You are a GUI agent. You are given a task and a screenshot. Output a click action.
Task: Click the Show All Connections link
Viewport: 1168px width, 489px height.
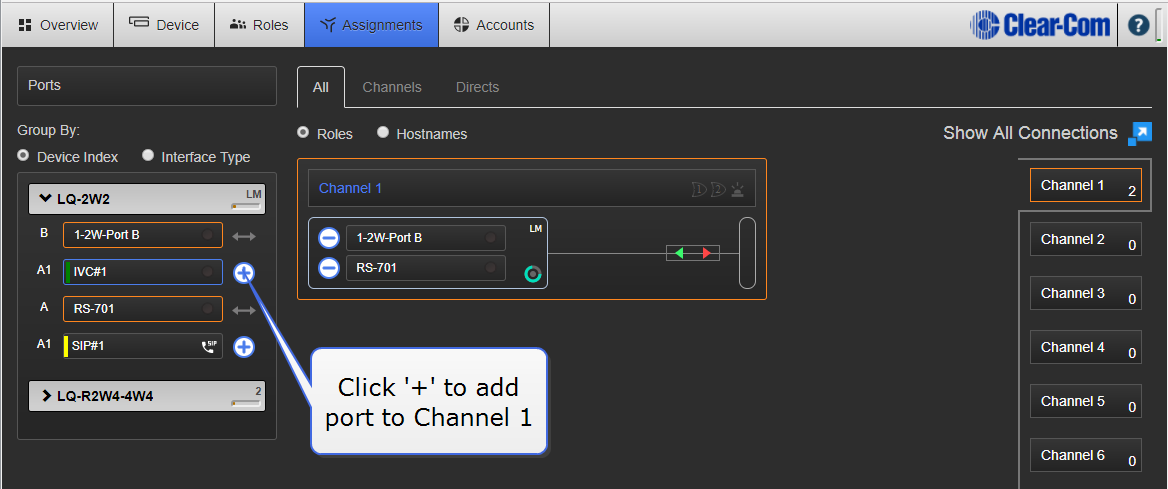click(x=1030, y=133)
